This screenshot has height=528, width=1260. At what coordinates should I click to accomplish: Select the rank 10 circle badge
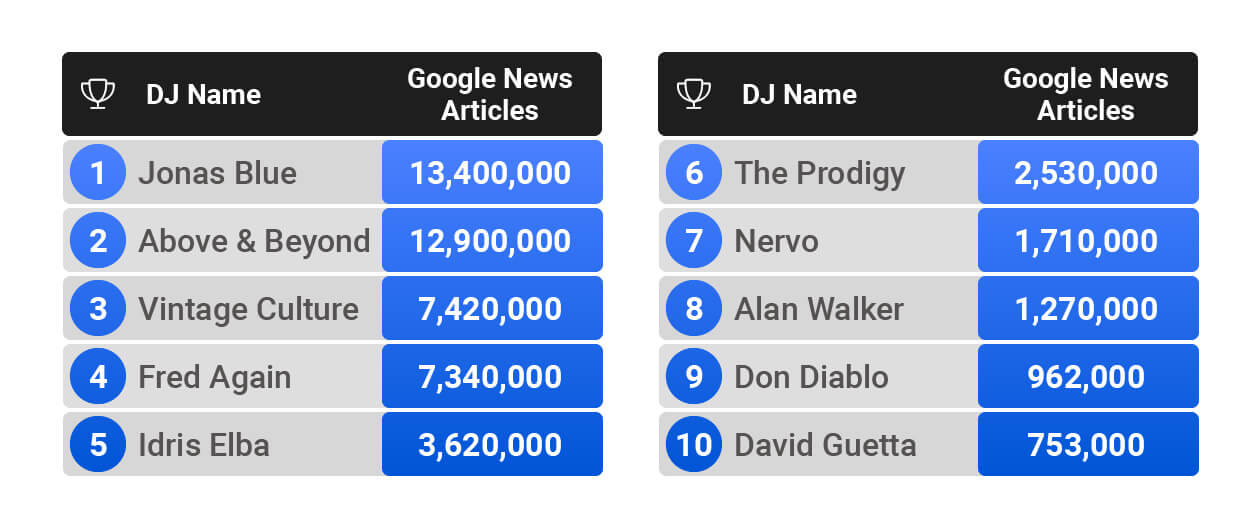[x=694, y=445]
